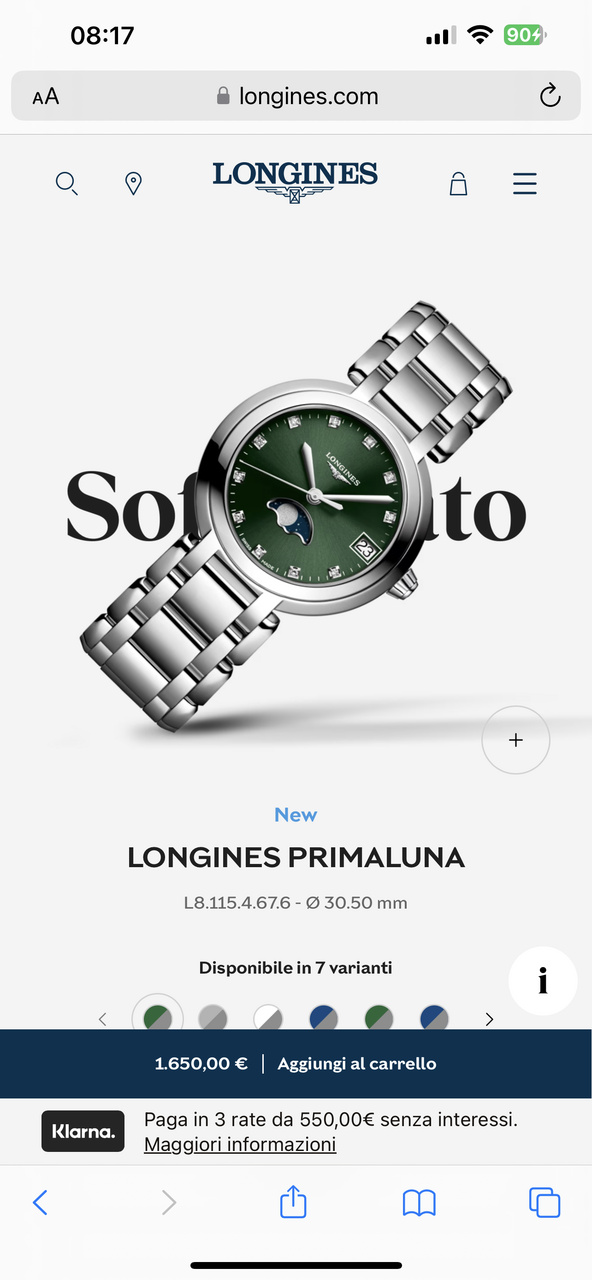Open the search magnifier icon
The width and height of the screenshot is (592, 1280).
point(67,184)
